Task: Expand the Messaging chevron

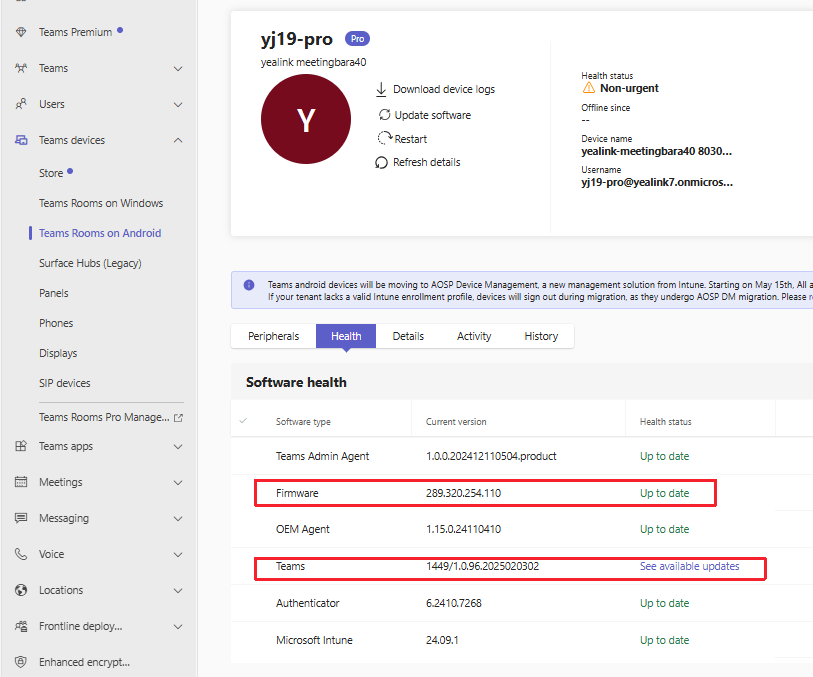Action: [178, 518]
